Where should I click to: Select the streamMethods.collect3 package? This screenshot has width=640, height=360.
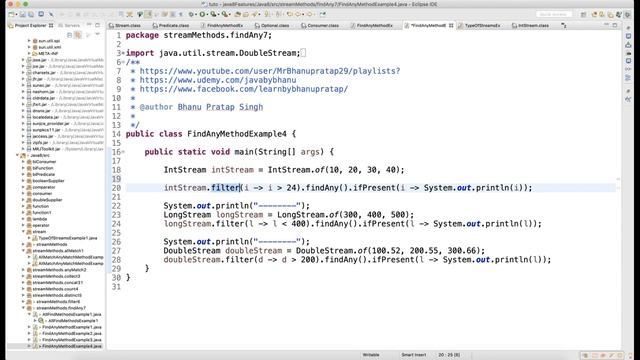[x=56, y=276]
